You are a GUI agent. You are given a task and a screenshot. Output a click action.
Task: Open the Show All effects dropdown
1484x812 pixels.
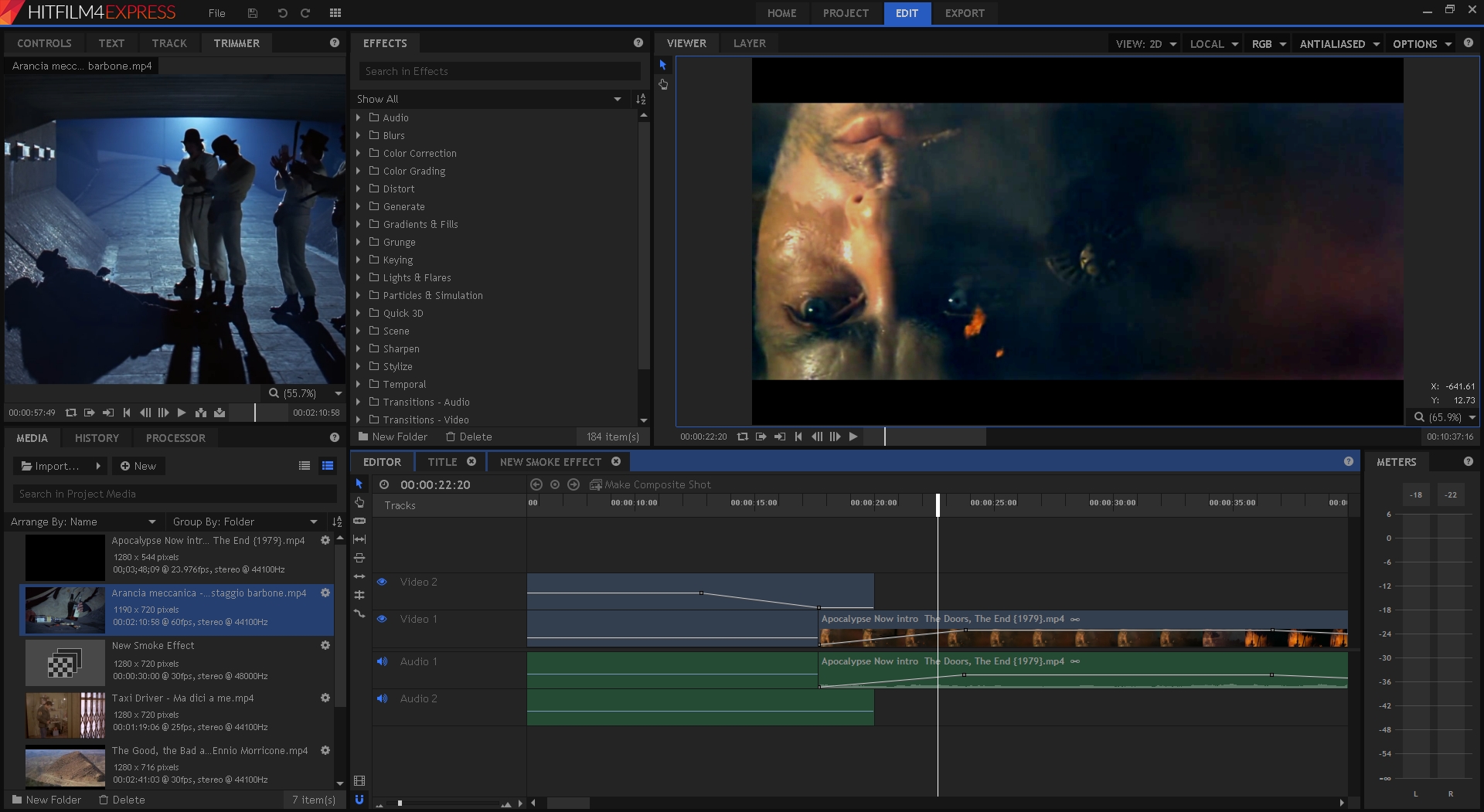click(490, 99)
